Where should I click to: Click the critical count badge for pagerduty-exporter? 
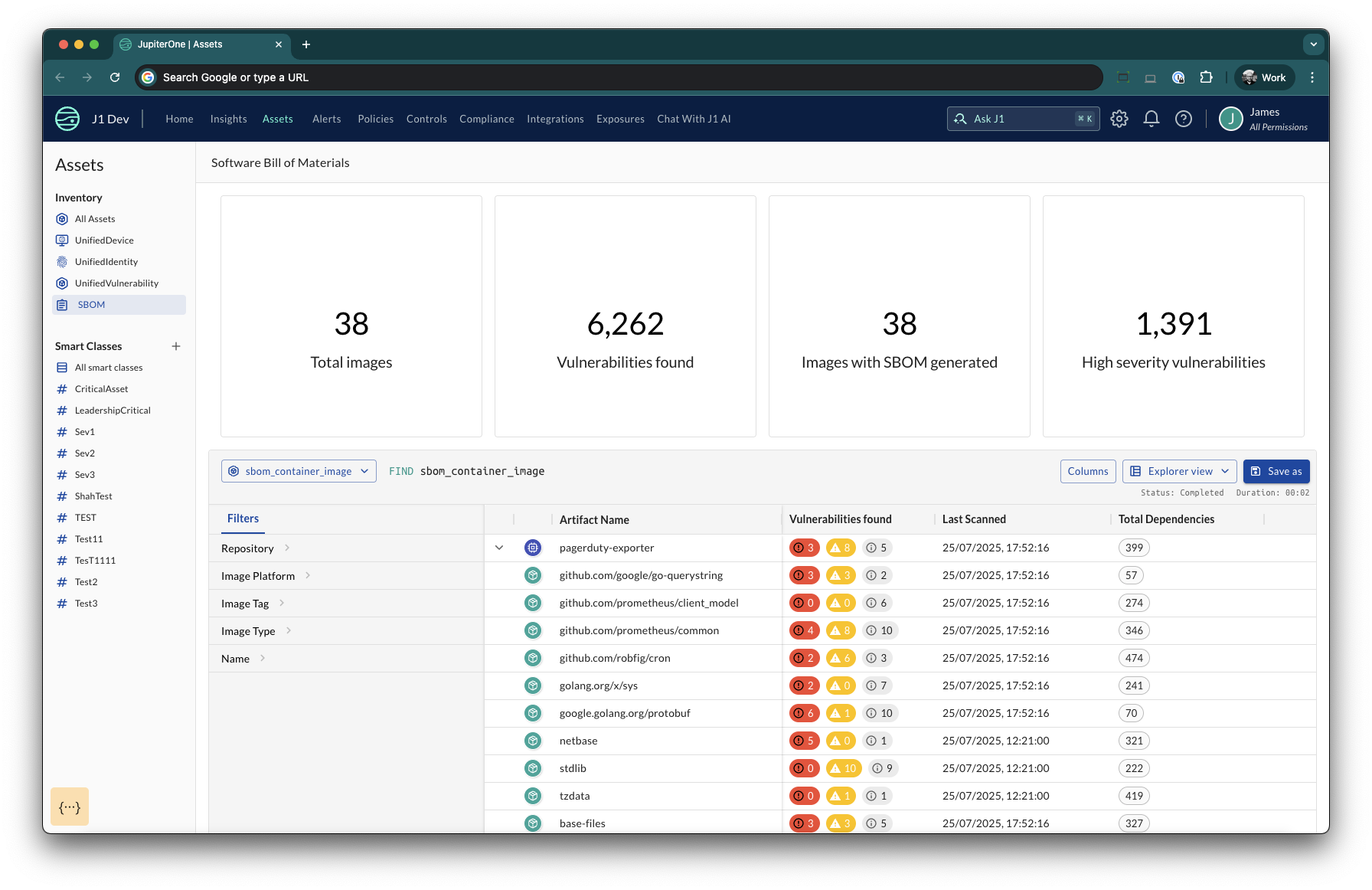click(x=805, y=548)
